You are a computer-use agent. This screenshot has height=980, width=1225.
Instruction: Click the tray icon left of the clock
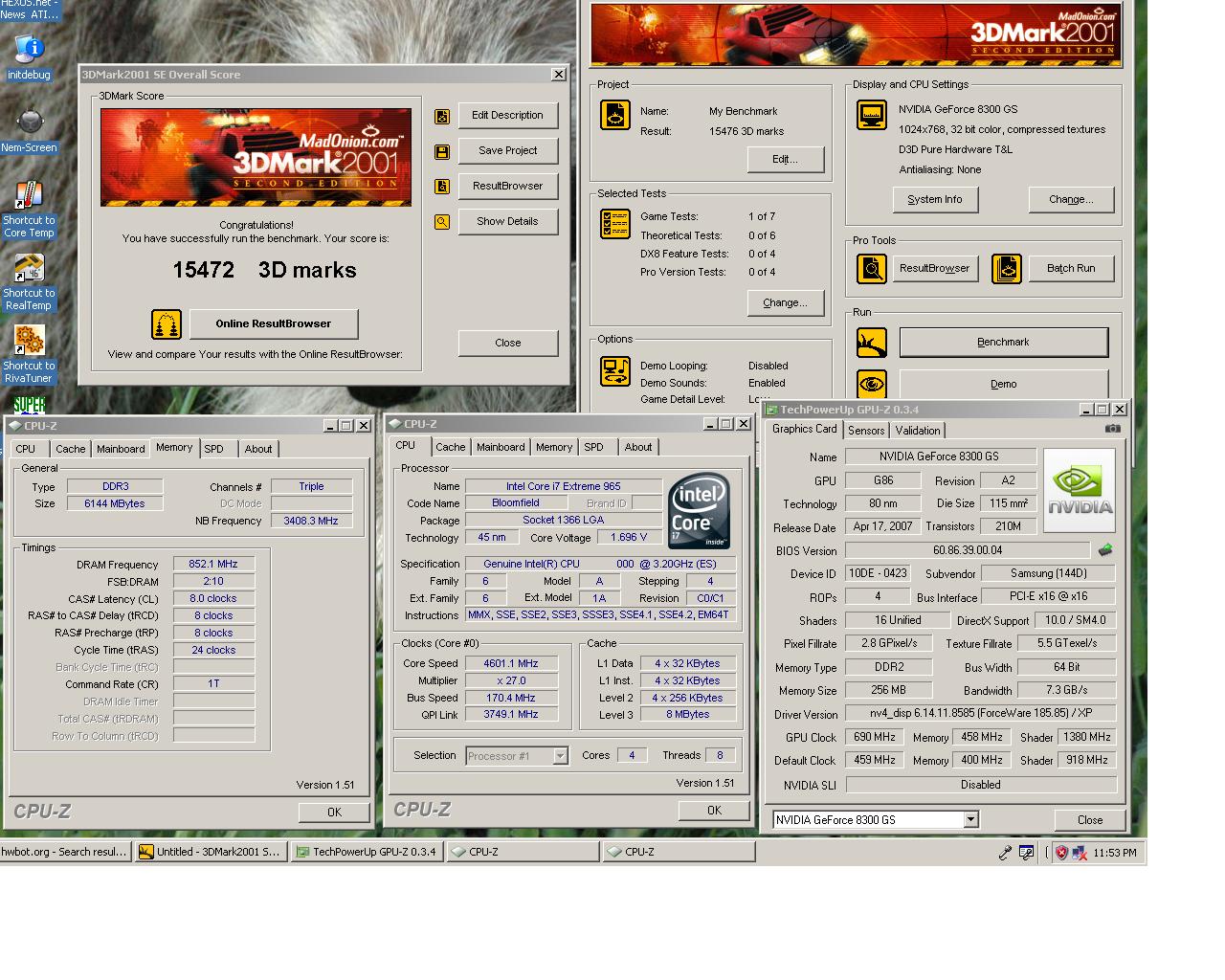click(1080, 853)
